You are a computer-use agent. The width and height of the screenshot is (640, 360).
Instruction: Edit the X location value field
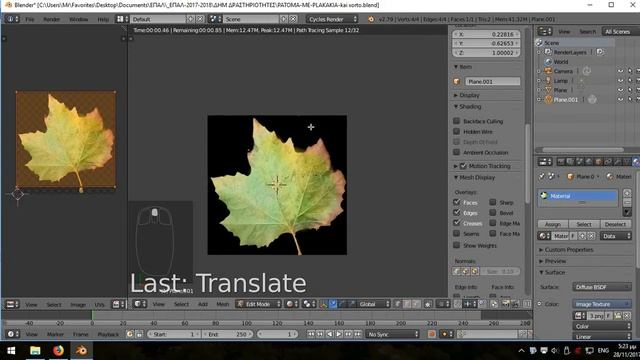(486, 34)
